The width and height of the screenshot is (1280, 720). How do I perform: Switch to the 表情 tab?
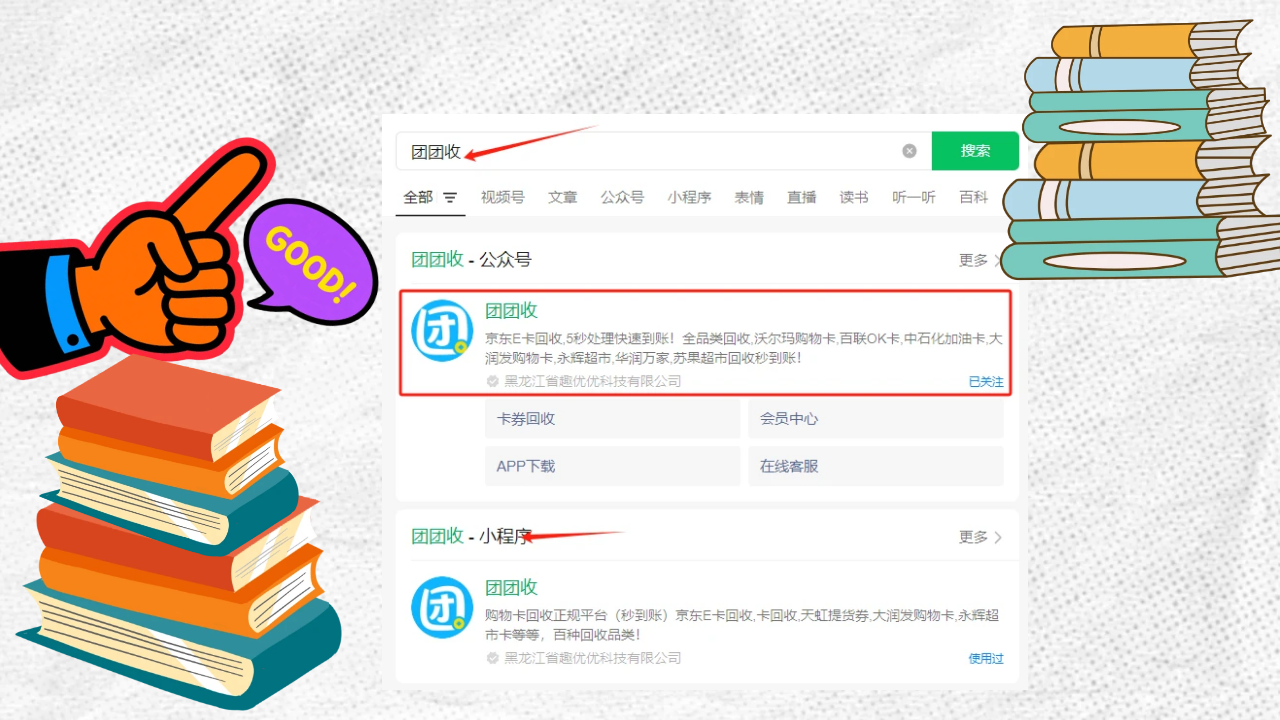[x=749, y=198]
